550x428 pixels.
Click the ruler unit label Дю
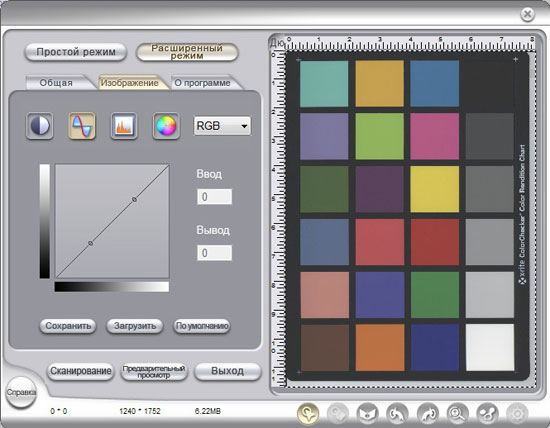pos(277,43)
